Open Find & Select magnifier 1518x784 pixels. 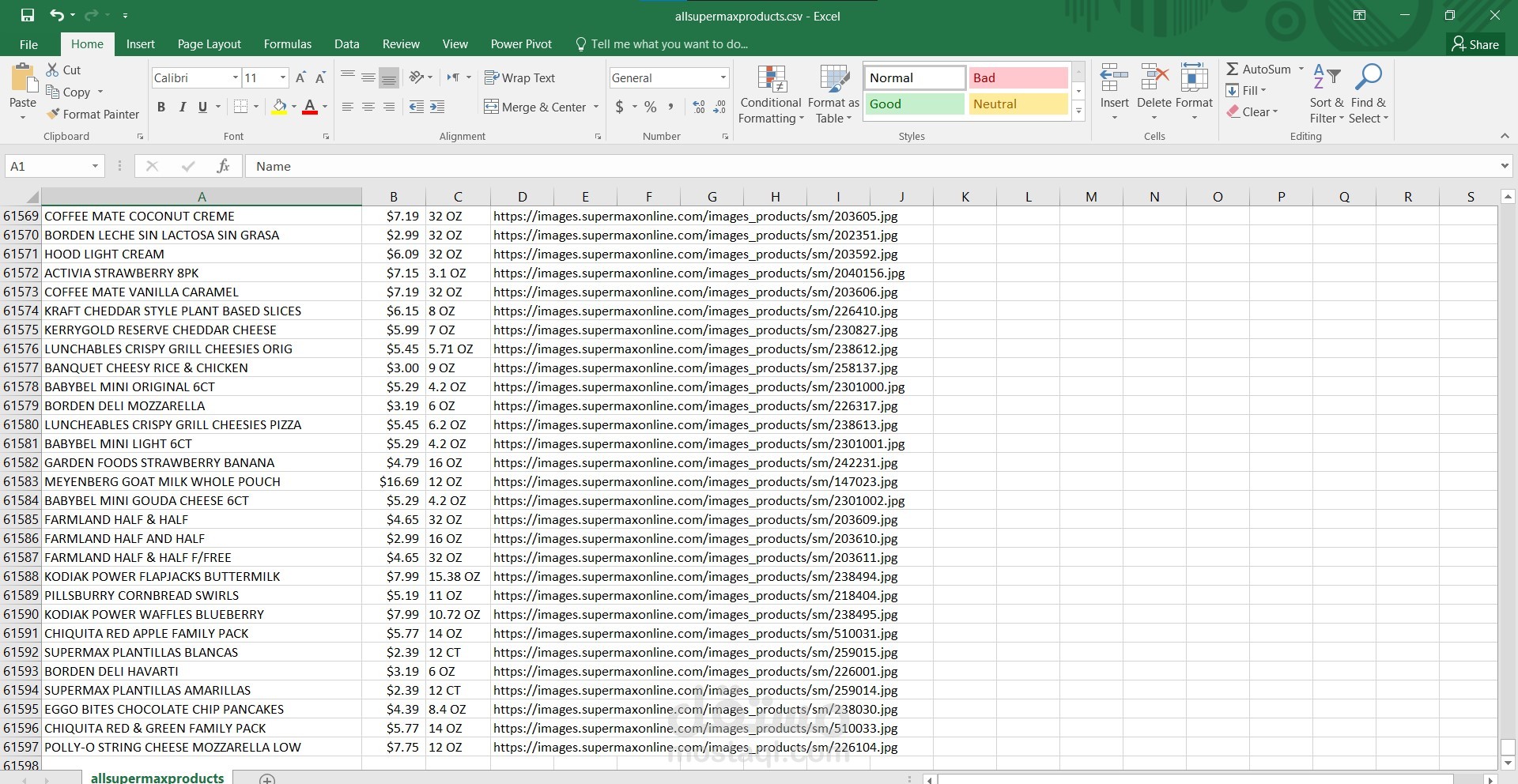tap(1368, 94)
